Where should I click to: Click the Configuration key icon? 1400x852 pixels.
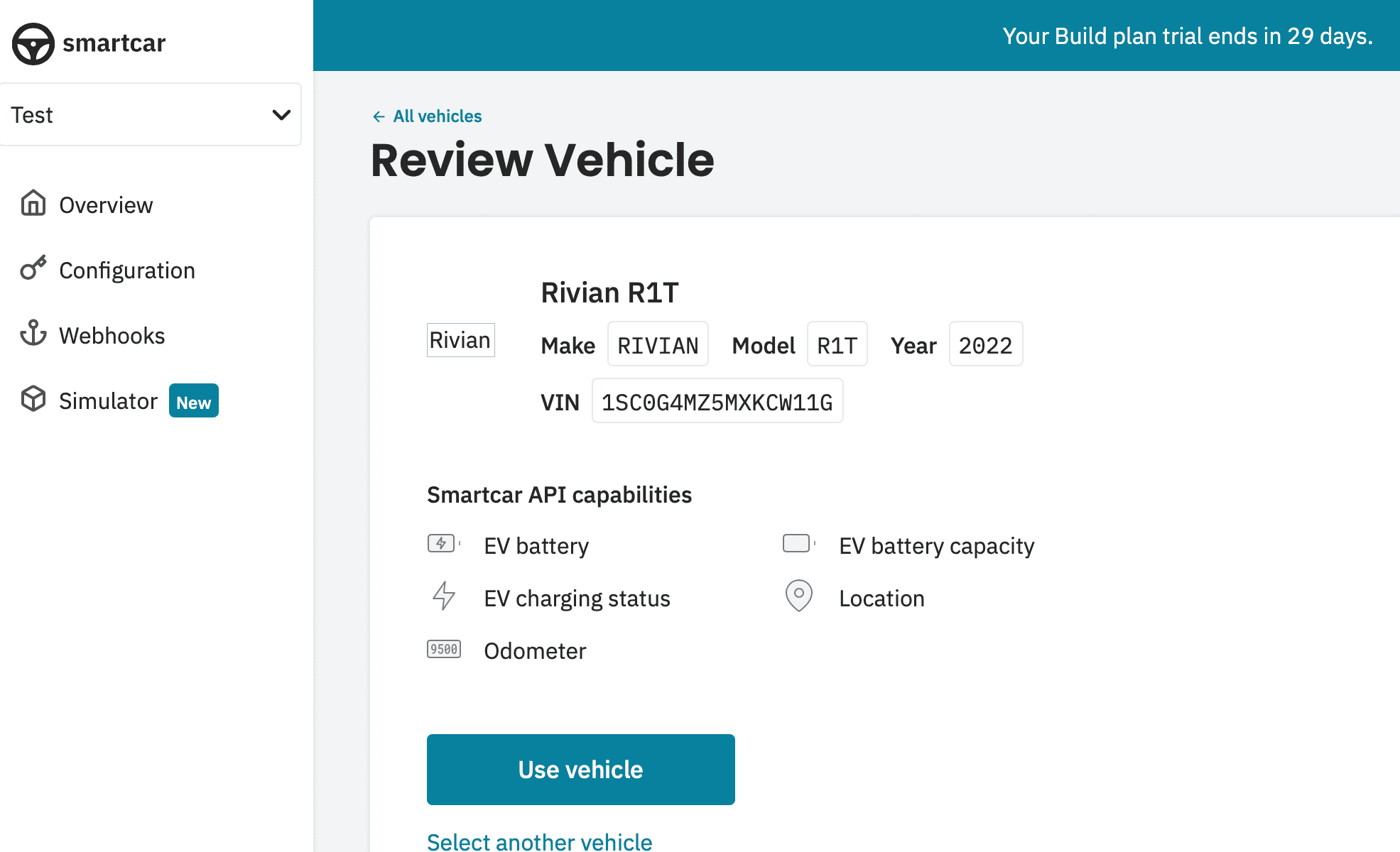33,268
